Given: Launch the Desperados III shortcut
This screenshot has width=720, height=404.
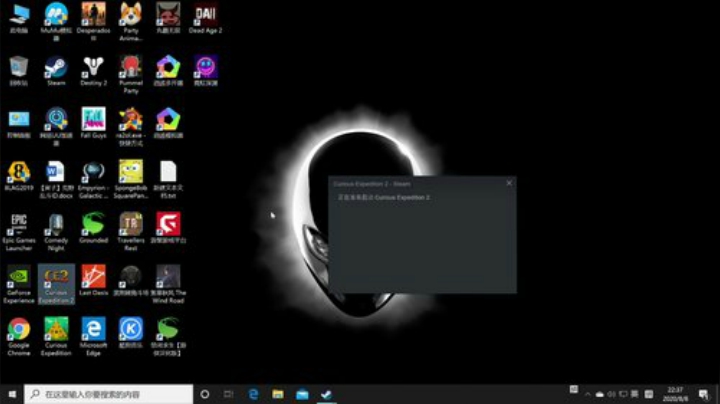Looking at the screenshot, I should (93, 22).
